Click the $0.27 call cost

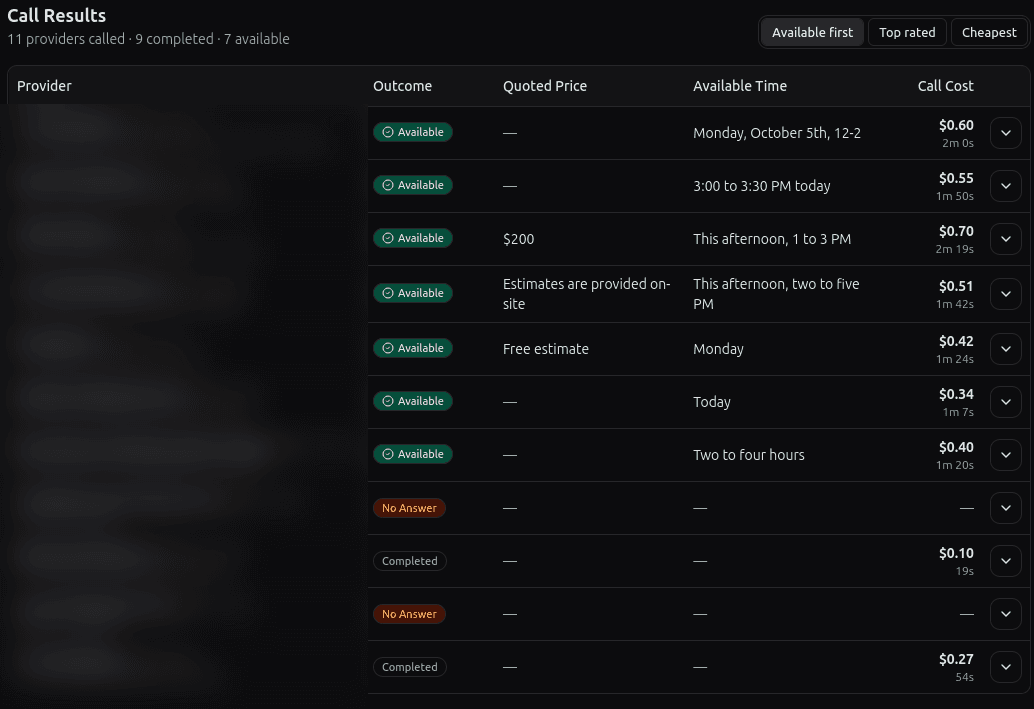tap(956, 659)
